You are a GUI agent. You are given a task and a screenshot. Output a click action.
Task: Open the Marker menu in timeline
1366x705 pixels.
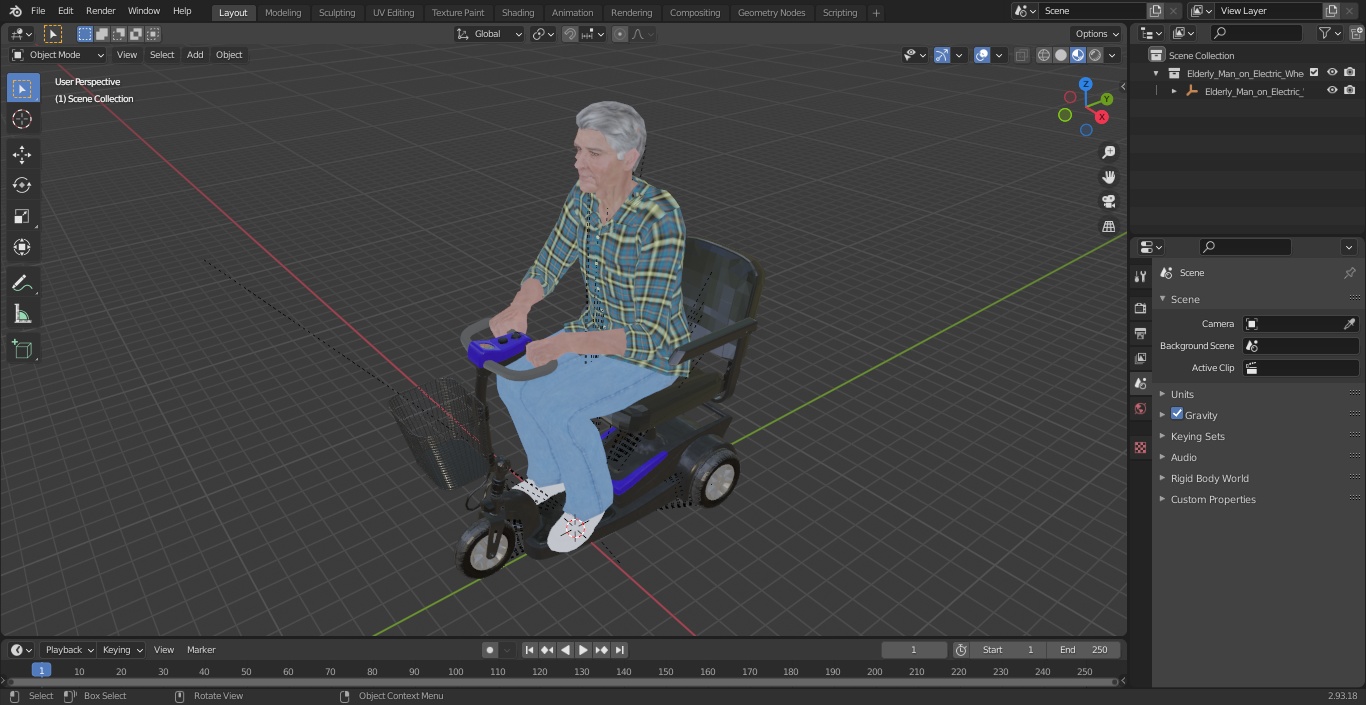pyautogui.click(x=201, y=650)
